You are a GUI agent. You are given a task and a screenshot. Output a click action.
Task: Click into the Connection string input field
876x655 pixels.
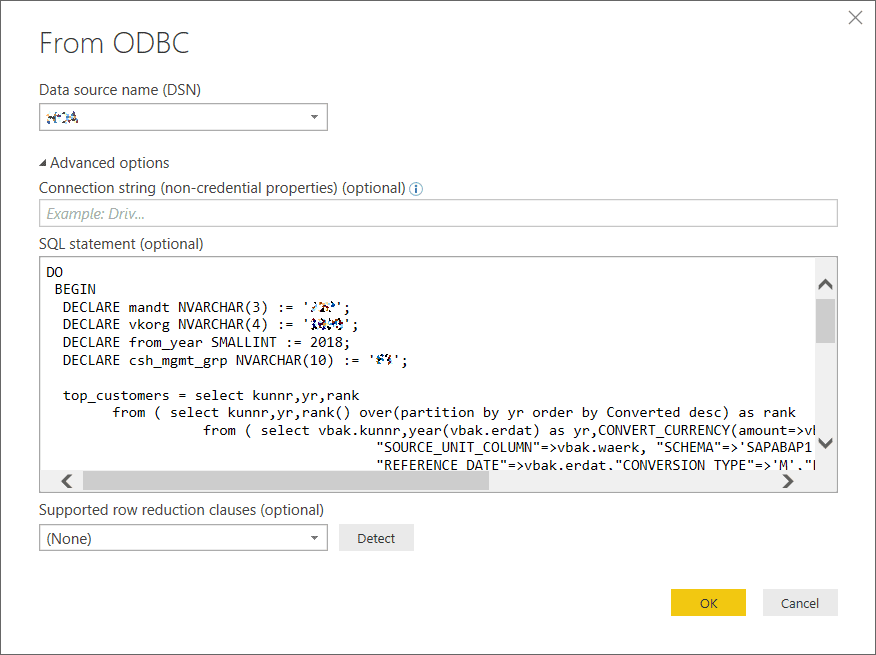[x=438, y=213]
